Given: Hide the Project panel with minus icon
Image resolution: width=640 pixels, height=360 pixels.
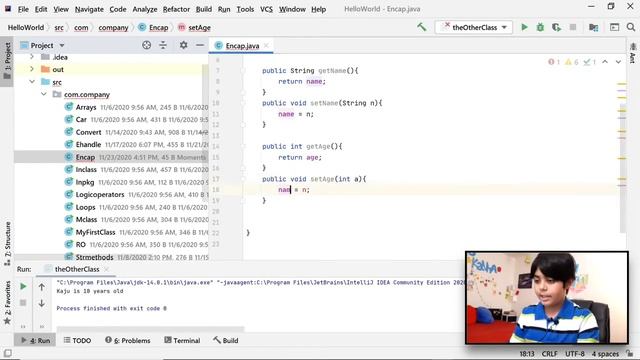Looking at the screenshot, I should click(x=200, y=45).
